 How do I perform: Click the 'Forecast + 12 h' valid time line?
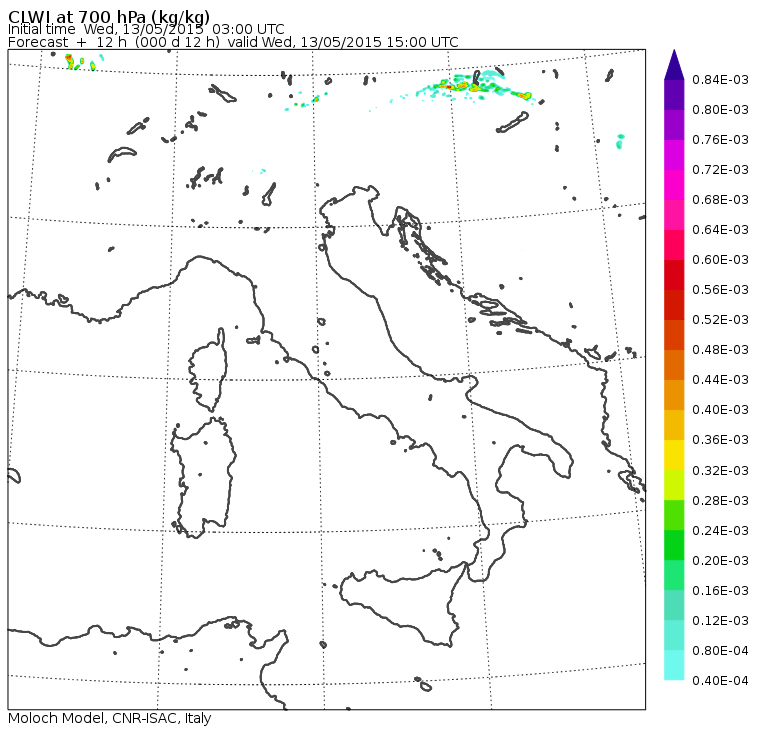(x=233, y=42)
